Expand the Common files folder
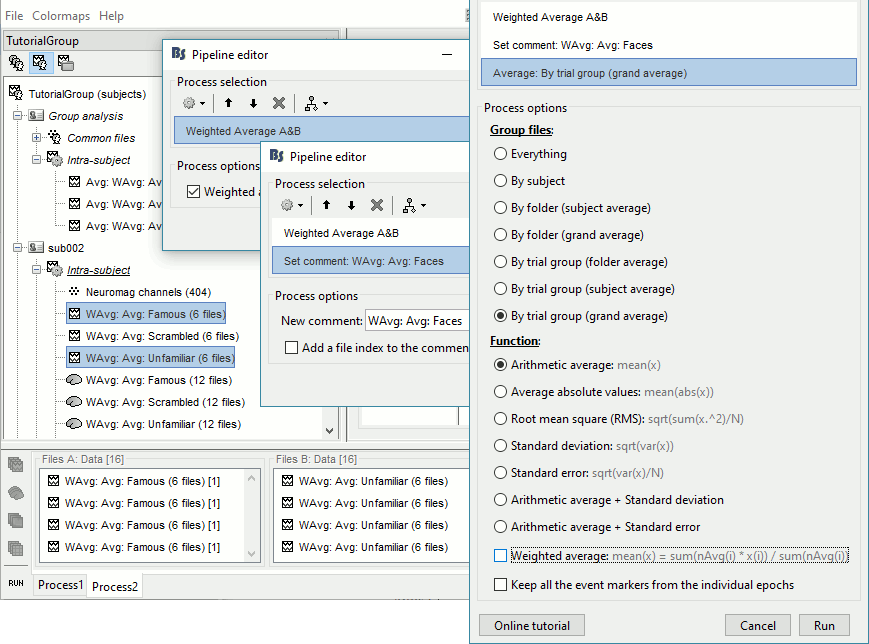This screenshot has height=644, width=869. (x=37, y=138)
